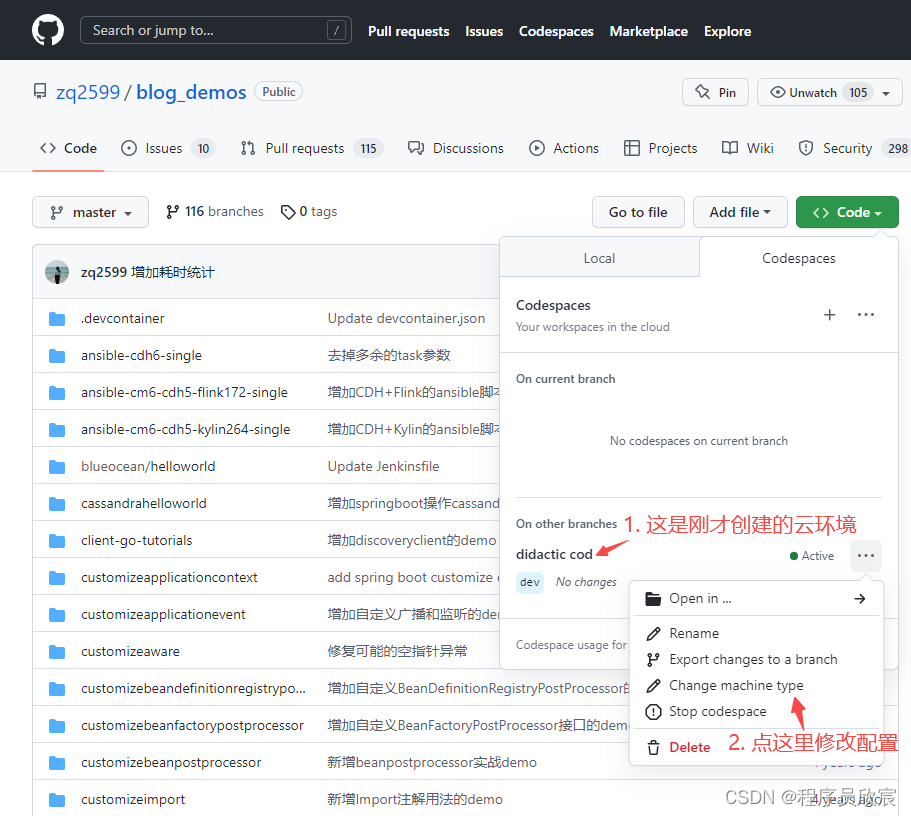
Task: Toggle the green Code dropdown button
Action: click(847, 212)
